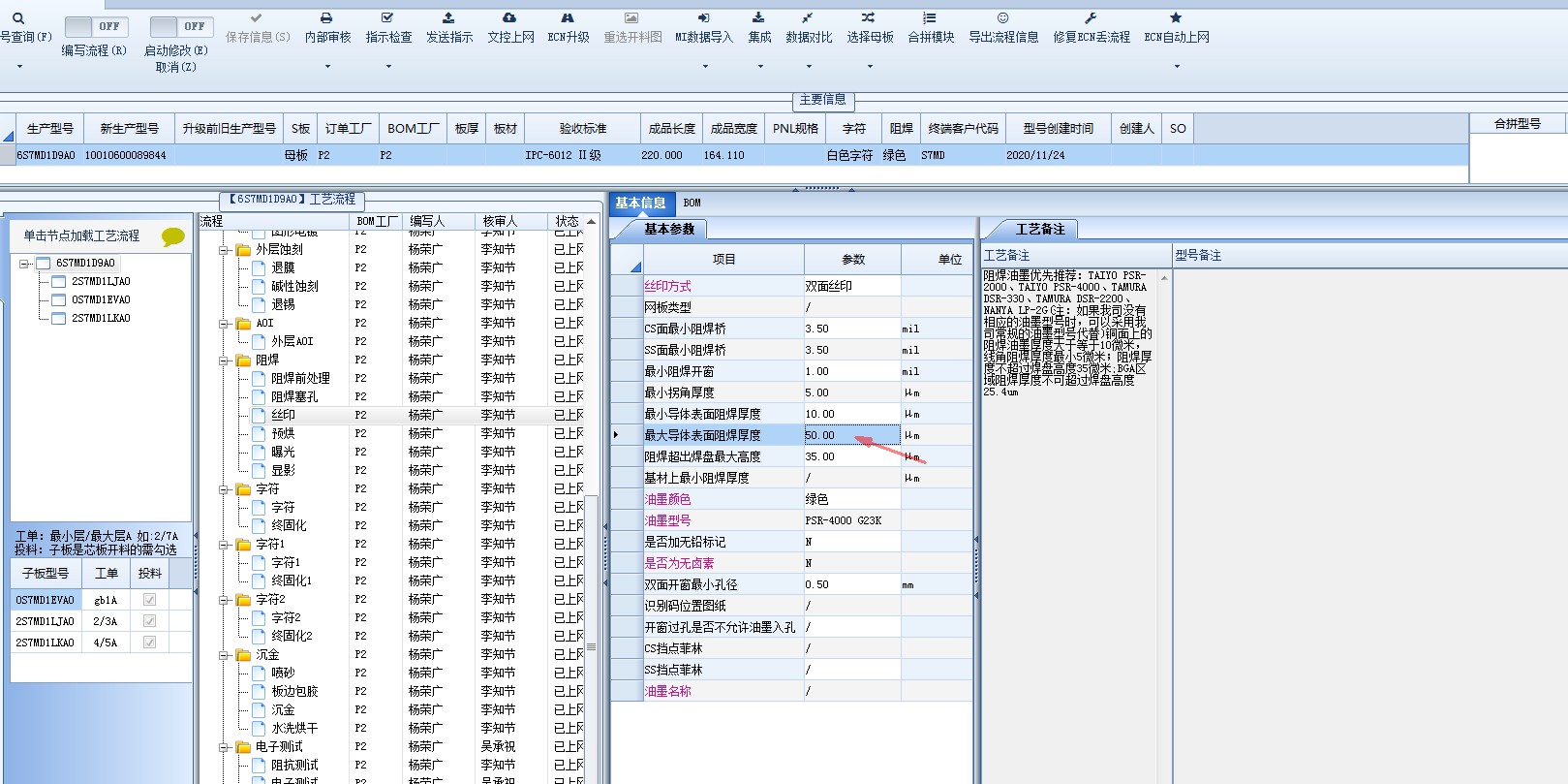Screen dimensions: 1568x784
Task: Click the 终端客户代码 column header
Action: point(963,129)
